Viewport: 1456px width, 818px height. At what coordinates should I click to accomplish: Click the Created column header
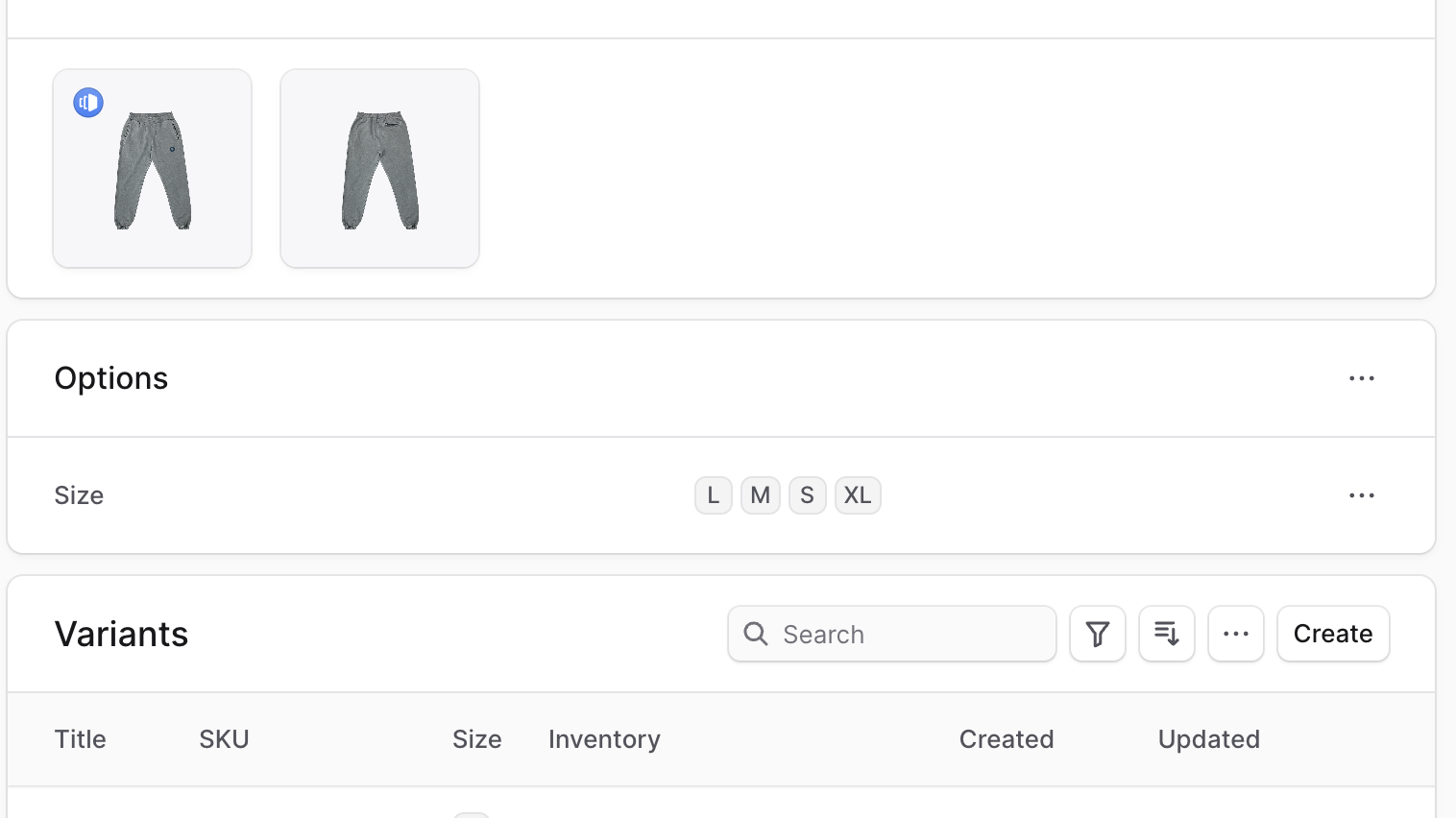[x=1007, y=739]
